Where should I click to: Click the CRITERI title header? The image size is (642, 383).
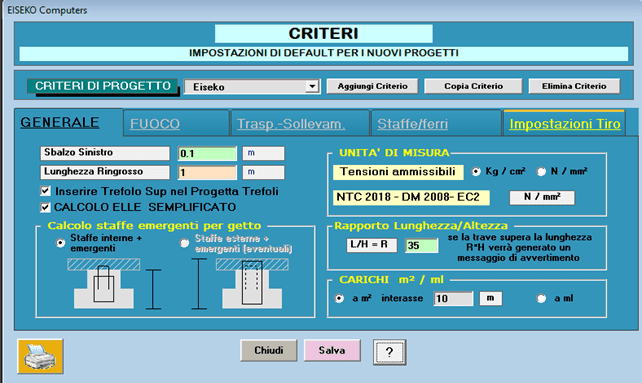[323, 34]
